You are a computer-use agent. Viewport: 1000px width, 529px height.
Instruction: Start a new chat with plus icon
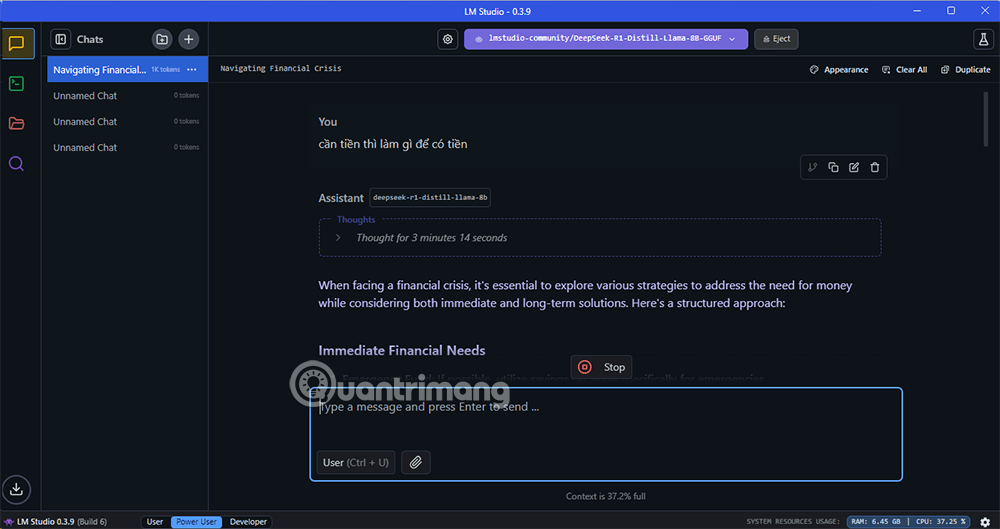point(189,40)
